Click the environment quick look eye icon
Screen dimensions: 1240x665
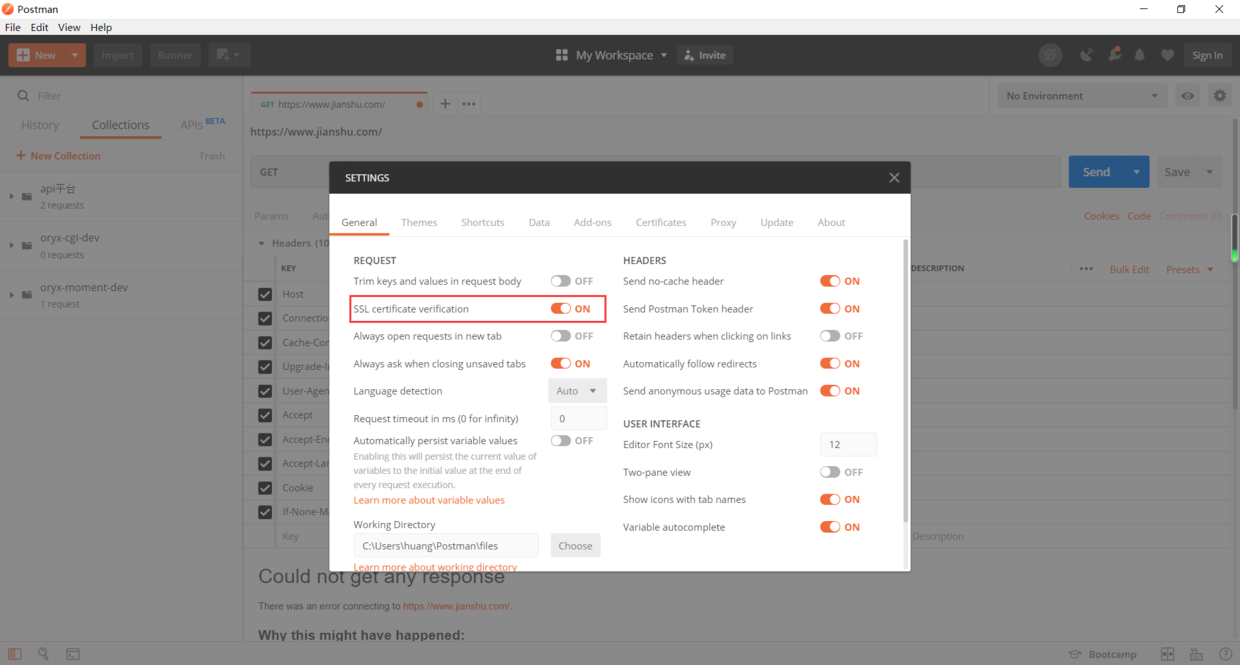(x=1187, y=96)
